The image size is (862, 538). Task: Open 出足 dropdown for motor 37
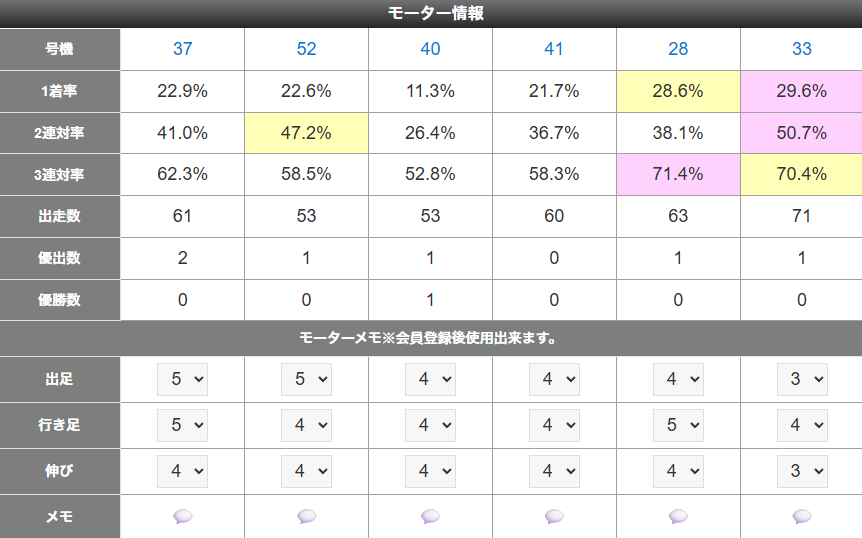click(x=182, y=380)
